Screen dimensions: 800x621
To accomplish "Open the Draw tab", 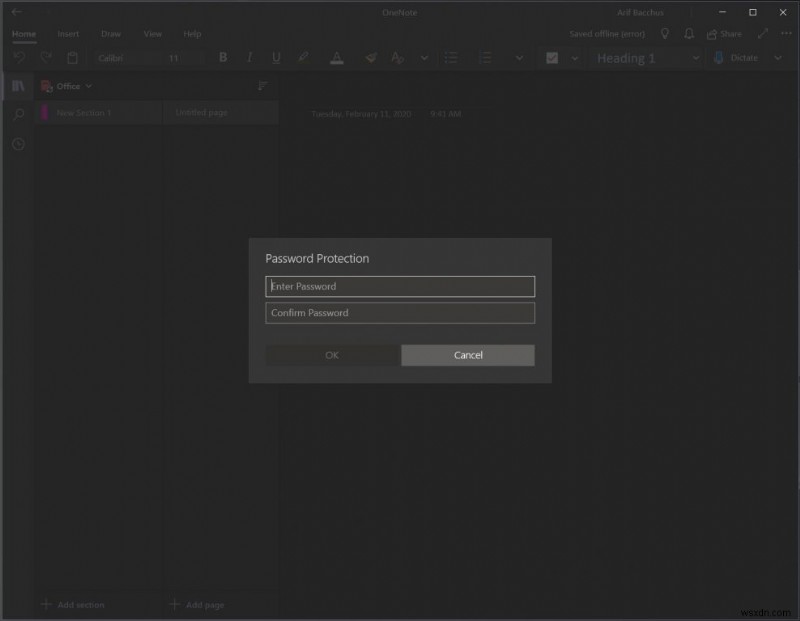I will 111,34.
